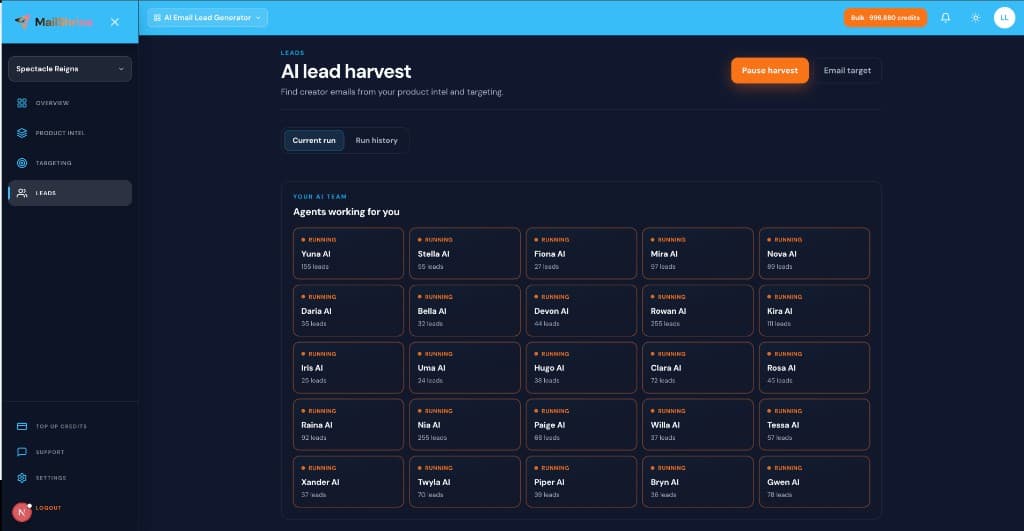Close the sidebar with the X icon
The height and width of the screenshot is (531, 1024).
coord(115,22)
